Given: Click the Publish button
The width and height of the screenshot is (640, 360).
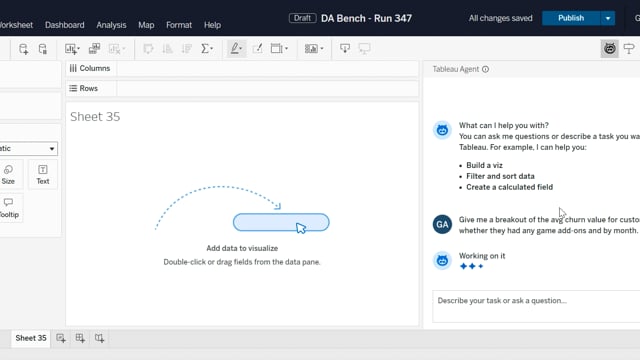Looking at the screenshot, I should coord(571,18).
